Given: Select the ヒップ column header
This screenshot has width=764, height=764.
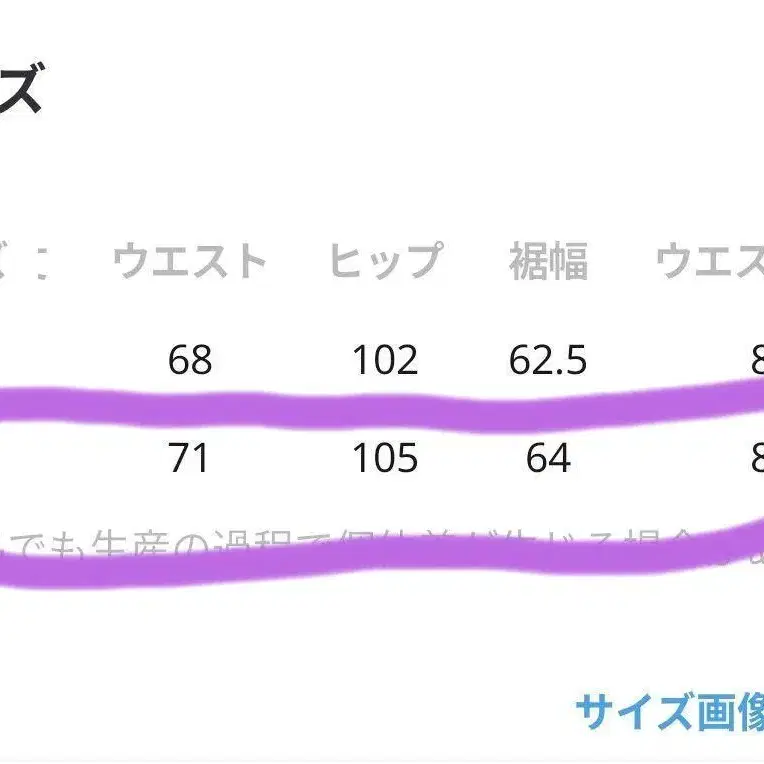Looking at the screenshot, I should click(x=385, y=262).
